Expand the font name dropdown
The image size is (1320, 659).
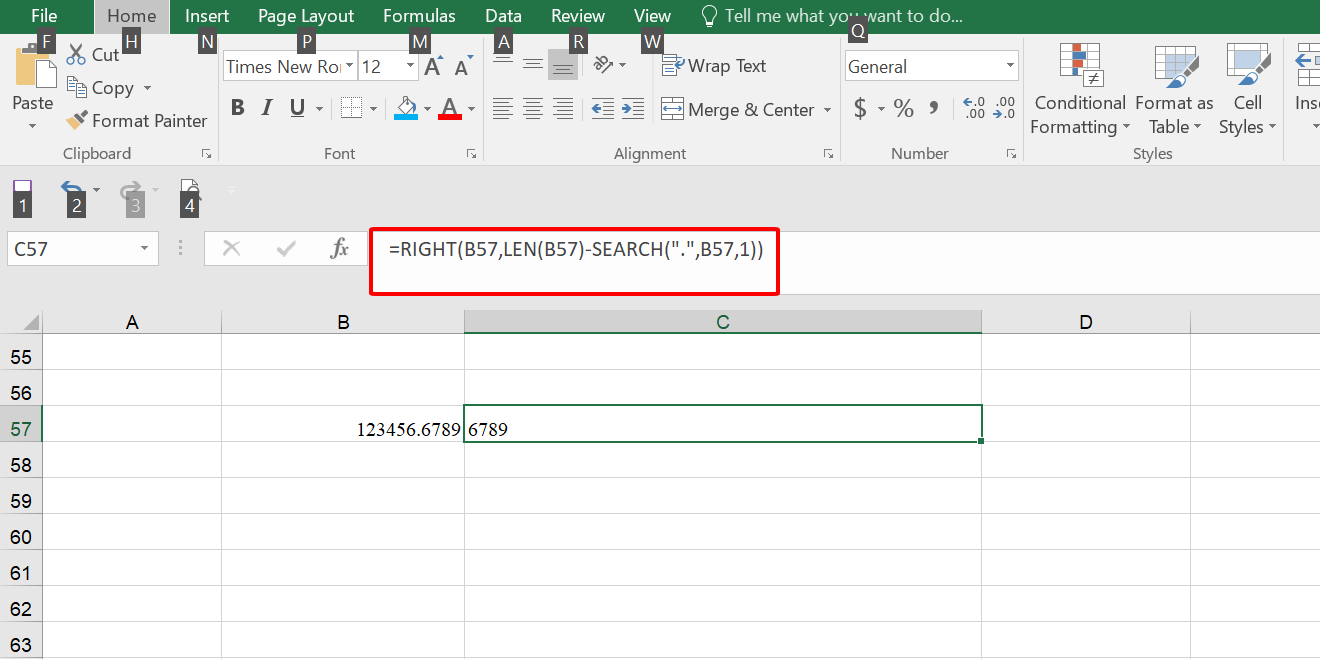click(x=350, y=66)
